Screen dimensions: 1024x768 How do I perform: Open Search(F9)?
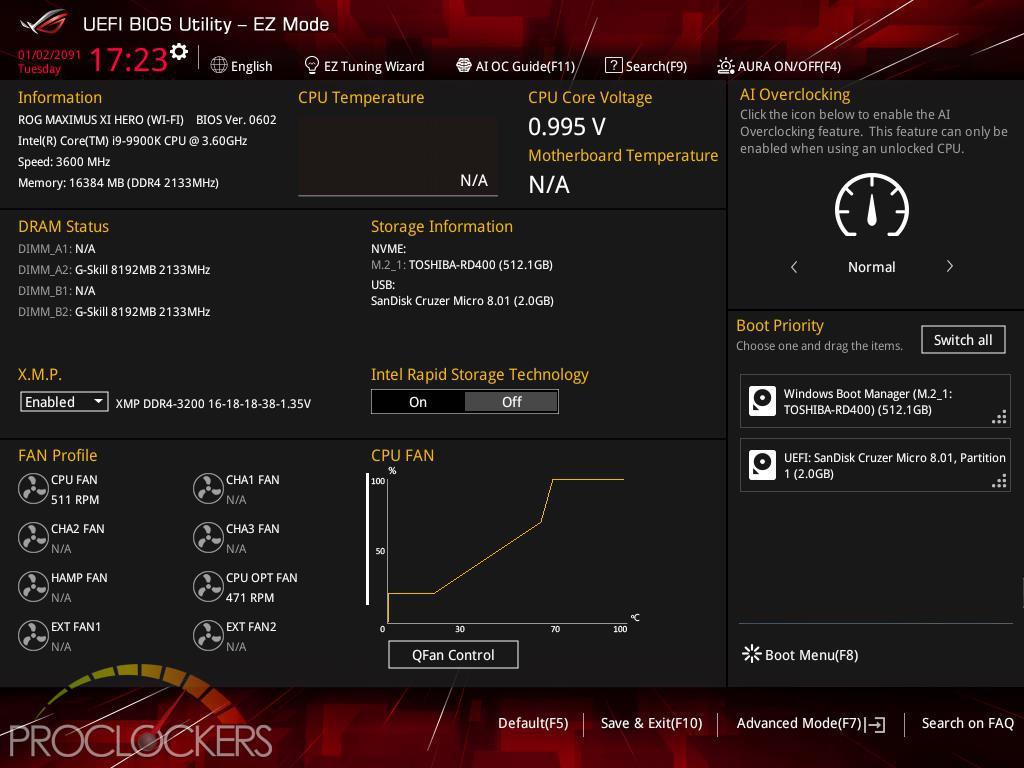(647, 66)
